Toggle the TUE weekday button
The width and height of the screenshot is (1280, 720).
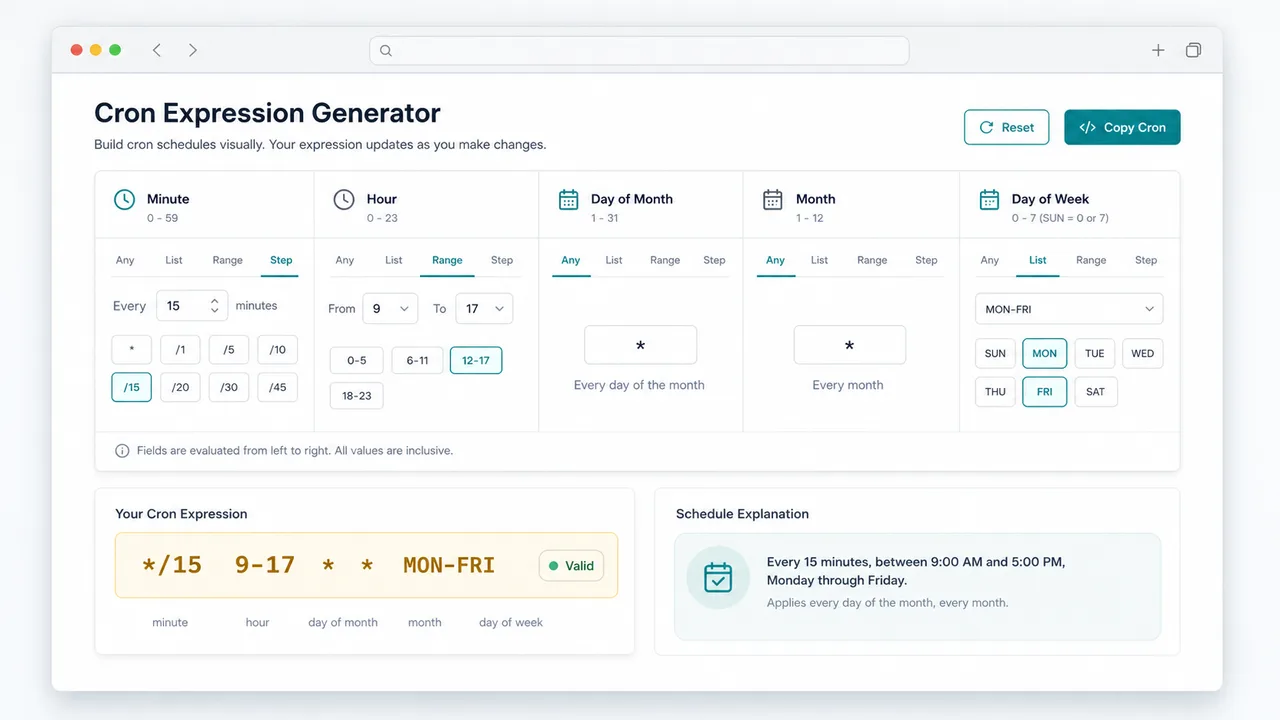tap(1095, 353)
